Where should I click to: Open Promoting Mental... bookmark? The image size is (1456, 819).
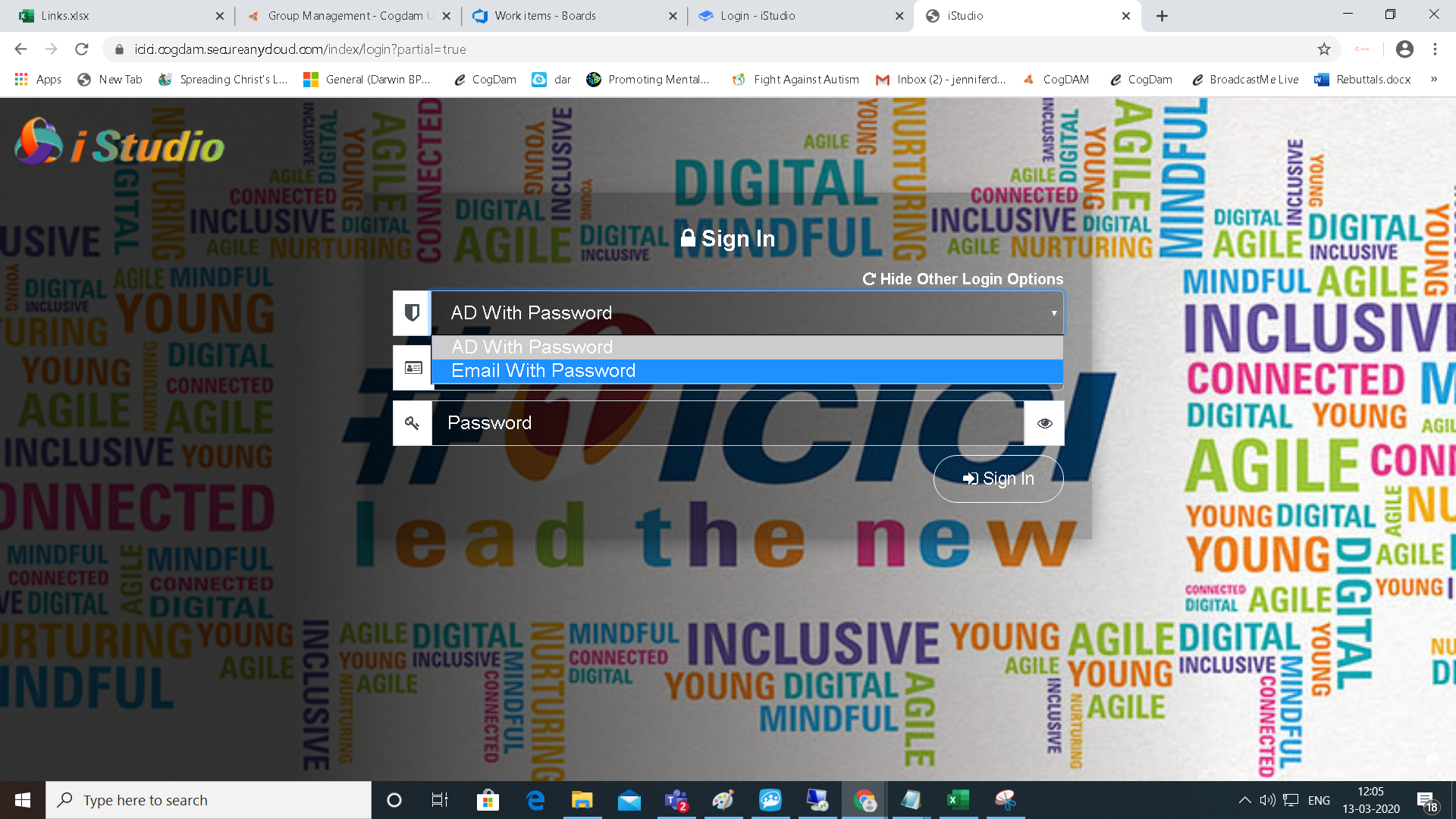(648, 80)
